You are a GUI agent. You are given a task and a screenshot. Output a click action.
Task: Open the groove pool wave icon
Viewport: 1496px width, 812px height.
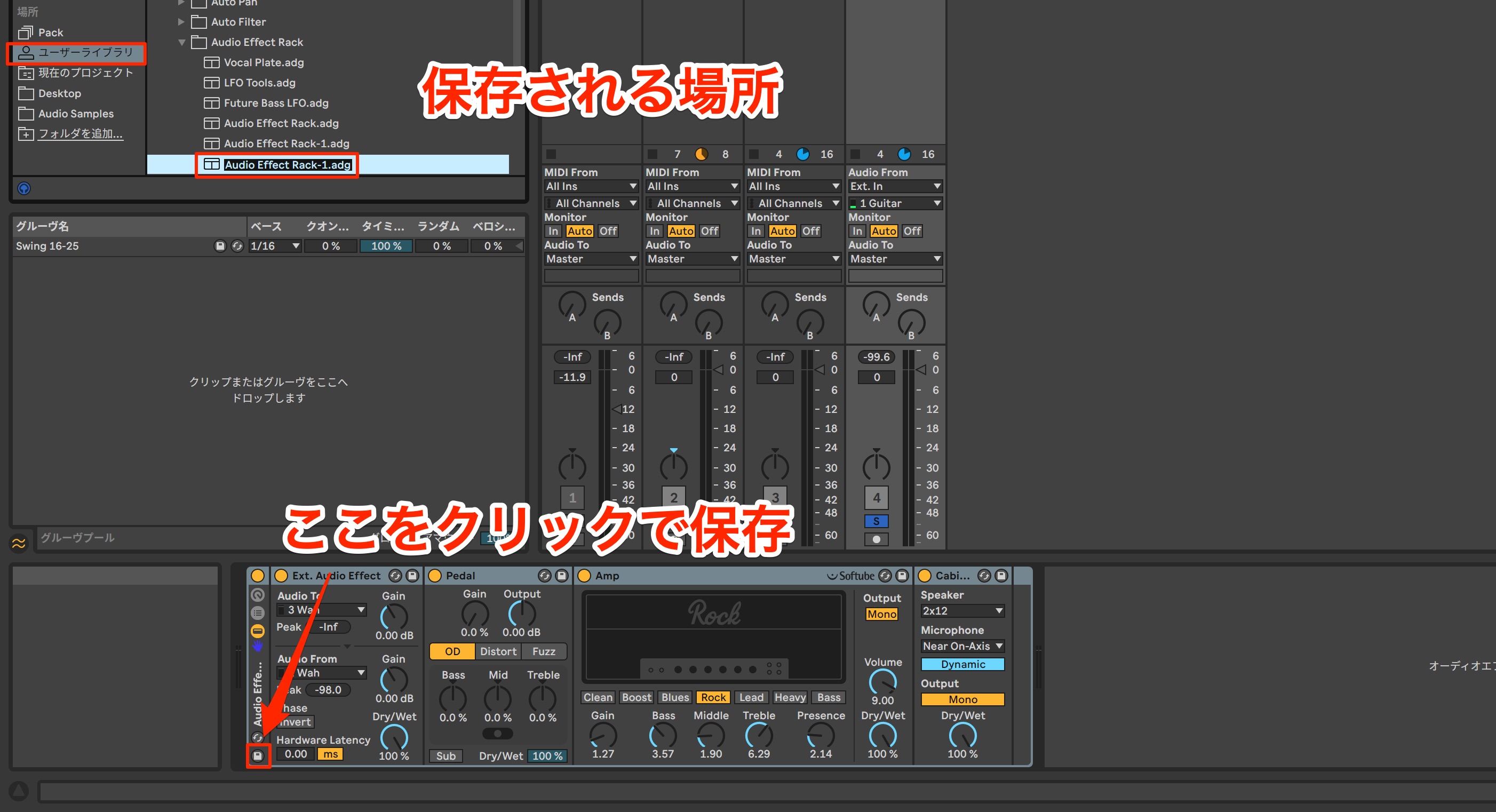click(x=19, y=543)
